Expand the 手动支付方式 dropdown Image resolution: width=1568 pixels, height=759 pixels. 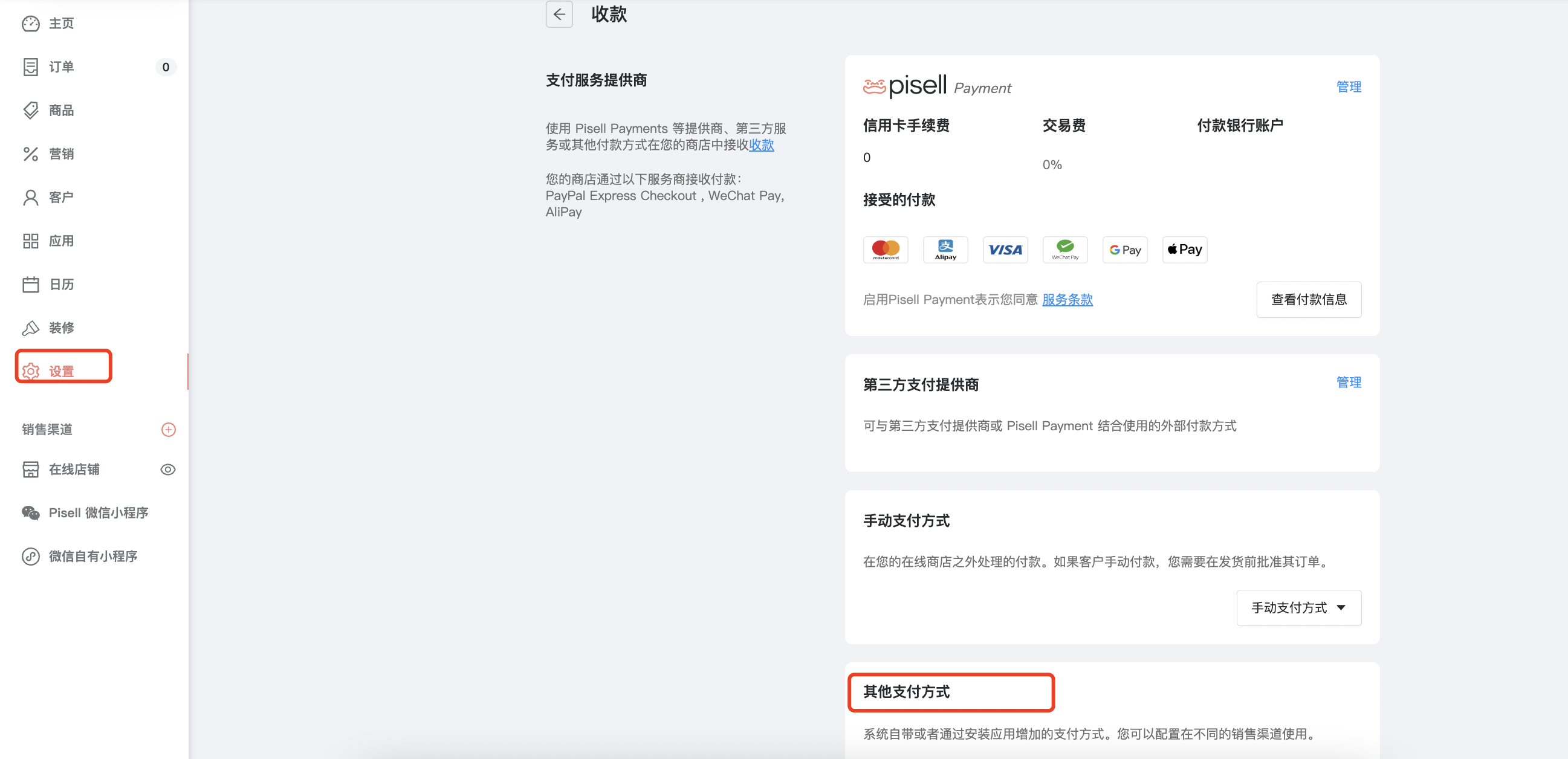pos(1299,607)
